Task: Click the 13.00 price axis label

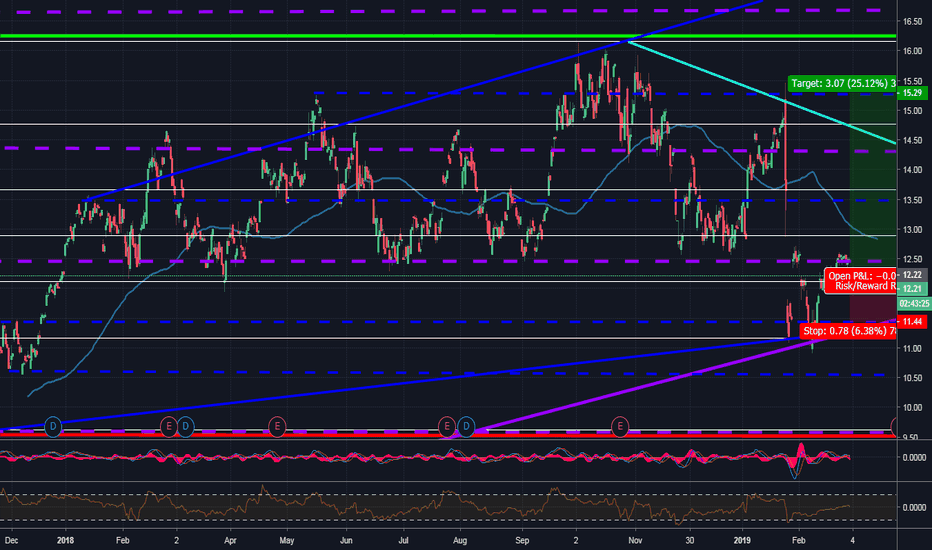Action: click(x=912, y=230)
